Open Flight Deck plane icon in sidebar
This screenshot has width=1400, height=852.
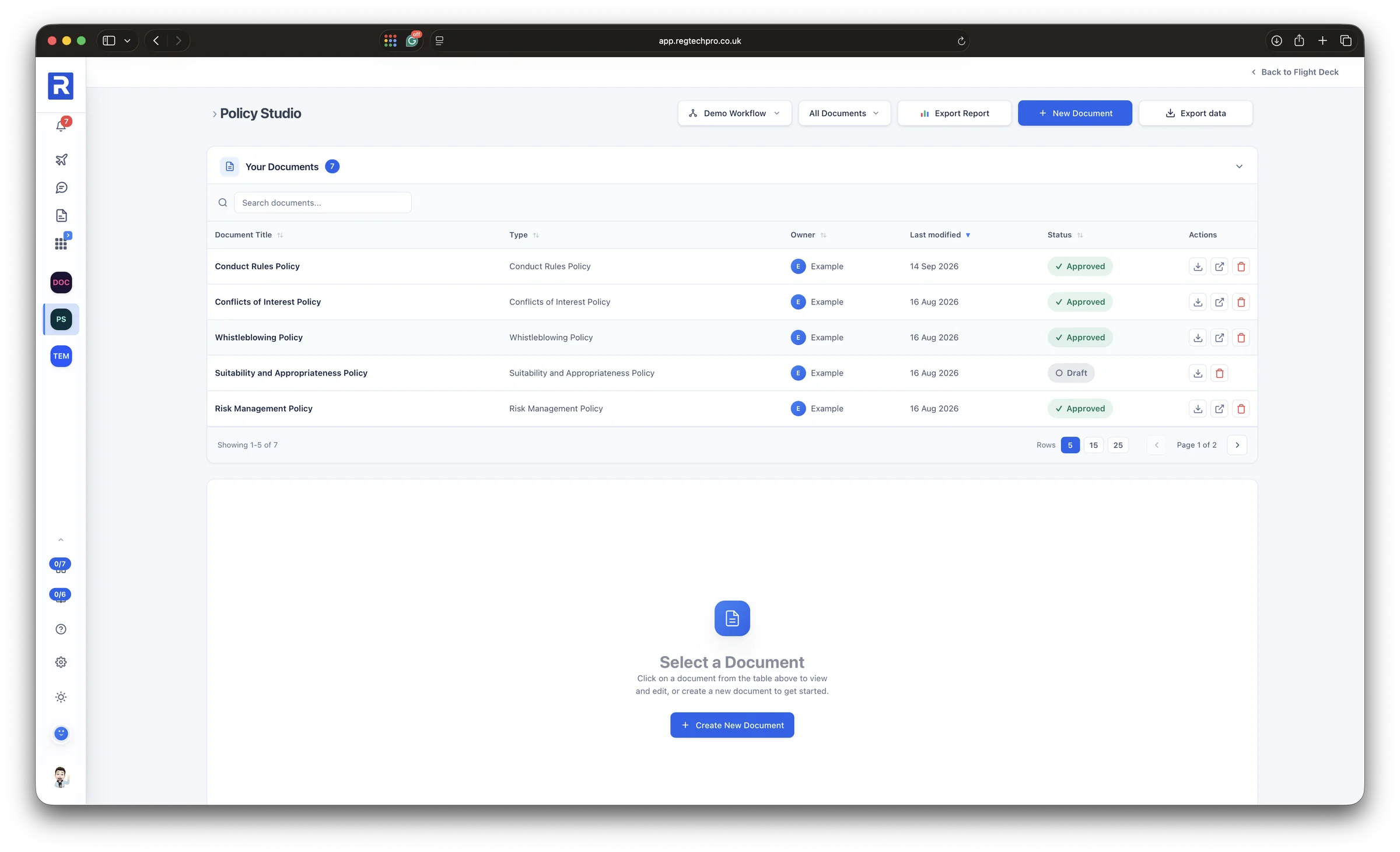[61, 159]
